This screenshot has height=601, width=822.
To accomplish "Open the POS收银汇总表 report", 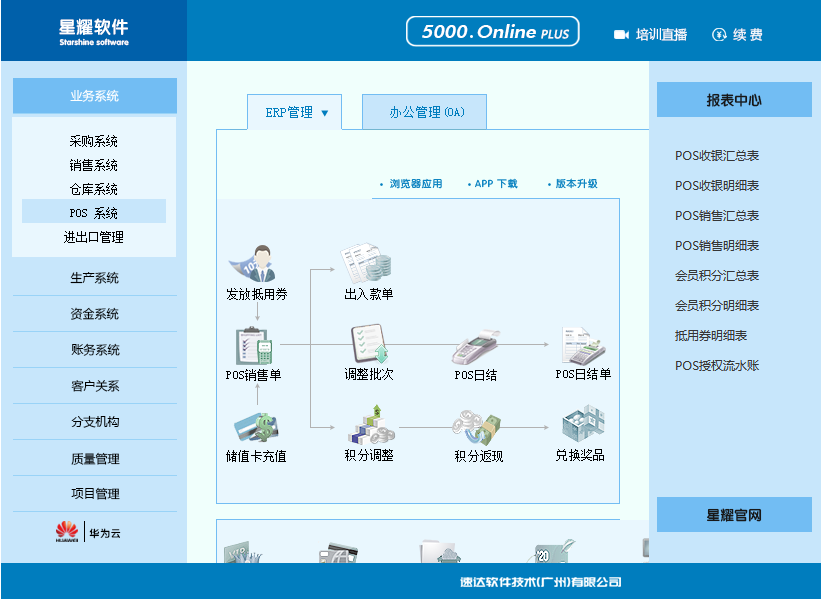I will click(x=717, y=156).
